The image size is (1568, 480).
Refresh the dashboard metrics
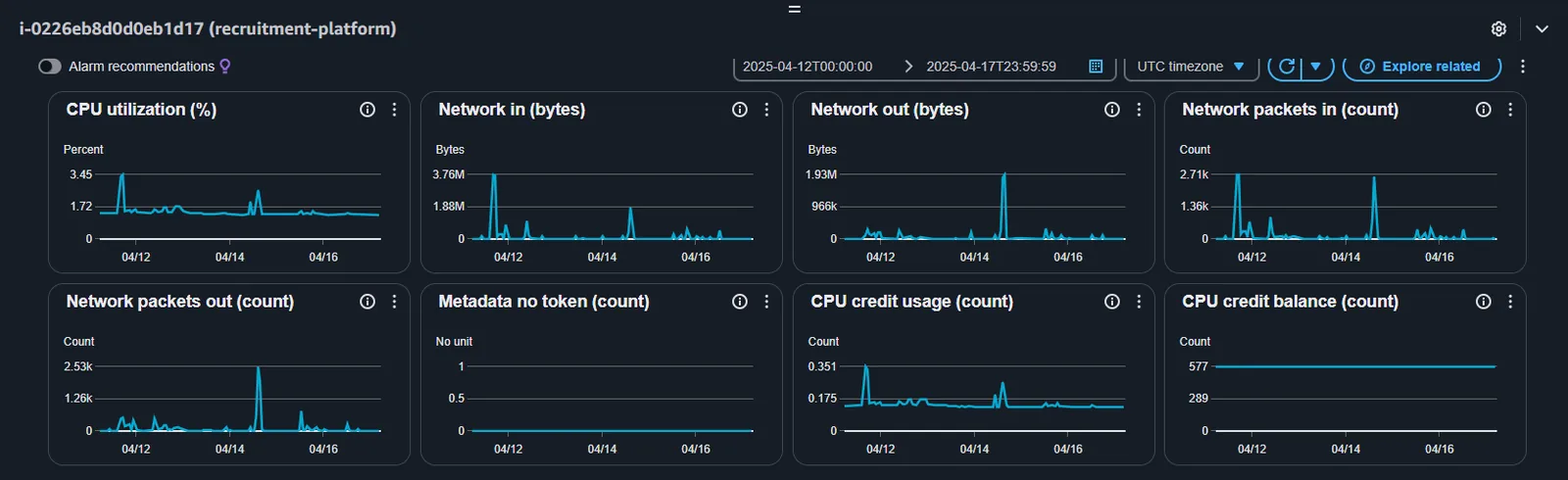click(x=1287, y=67)
